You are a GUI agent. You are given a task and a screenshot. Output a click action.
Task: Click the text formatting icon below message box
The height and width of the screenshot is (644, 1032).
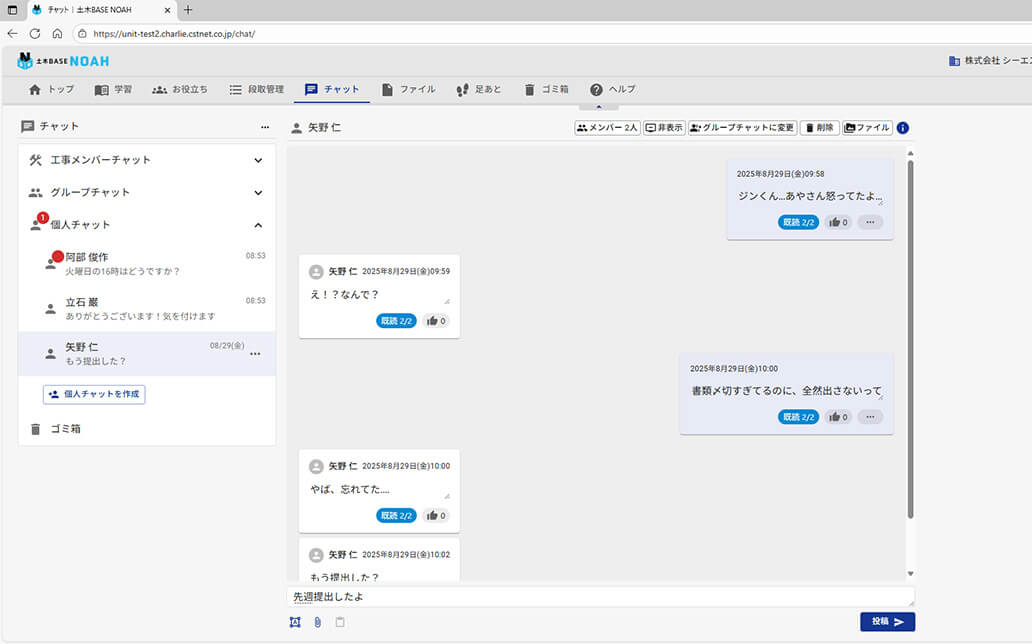click(295, 622)
